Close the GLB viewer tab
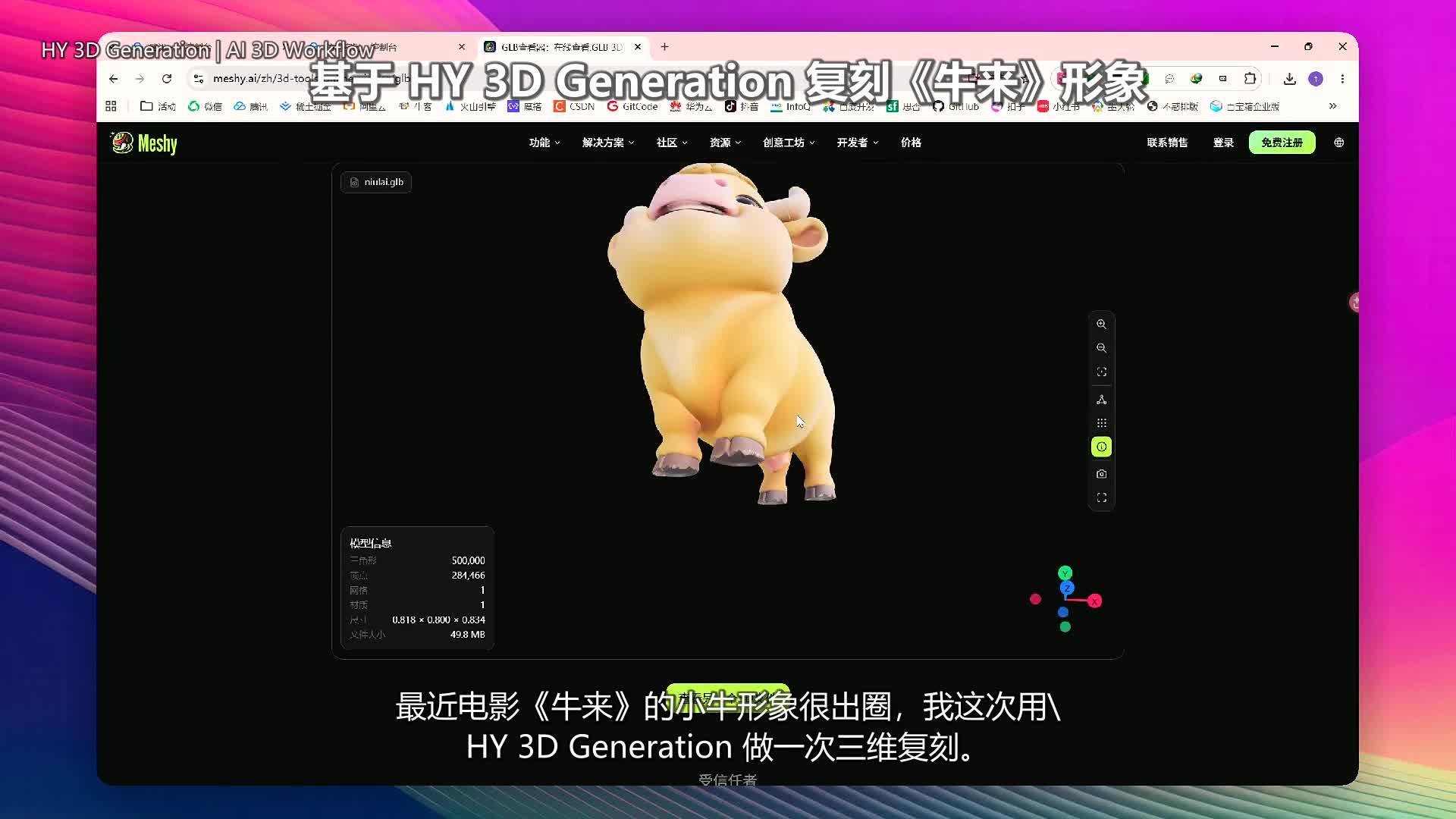1456x819 pixels. (x=638, y=47)
